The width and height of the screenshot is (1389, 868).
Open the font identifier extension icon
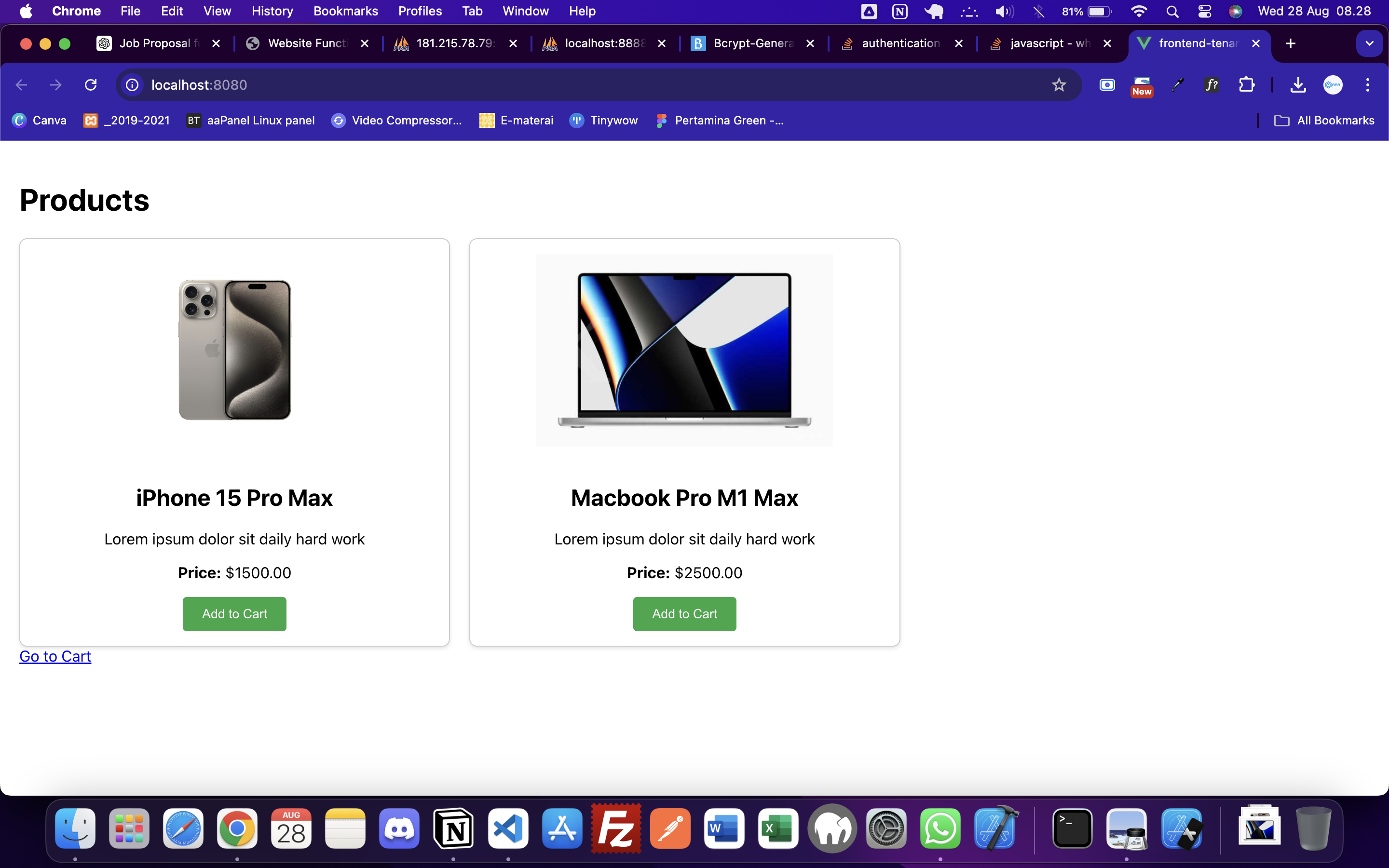click(x=1212, y=85)
